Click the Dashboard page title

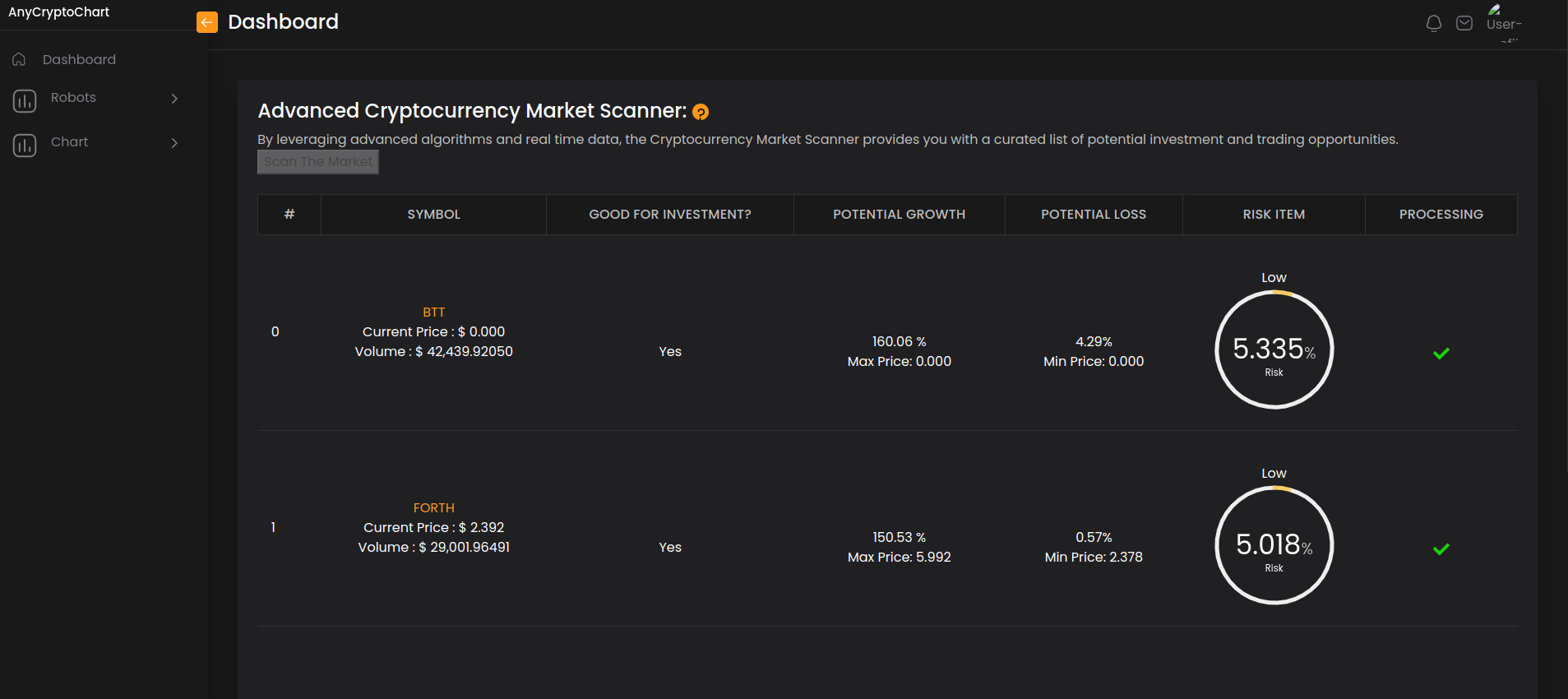[283, 21]
